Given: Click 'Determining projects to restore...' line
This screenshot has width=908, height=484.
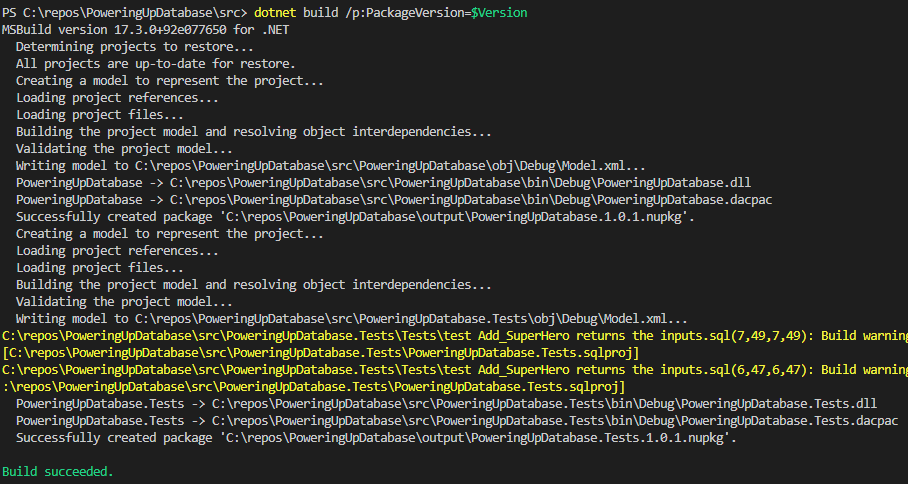Looking at the screenshot, I should (135, 47).
